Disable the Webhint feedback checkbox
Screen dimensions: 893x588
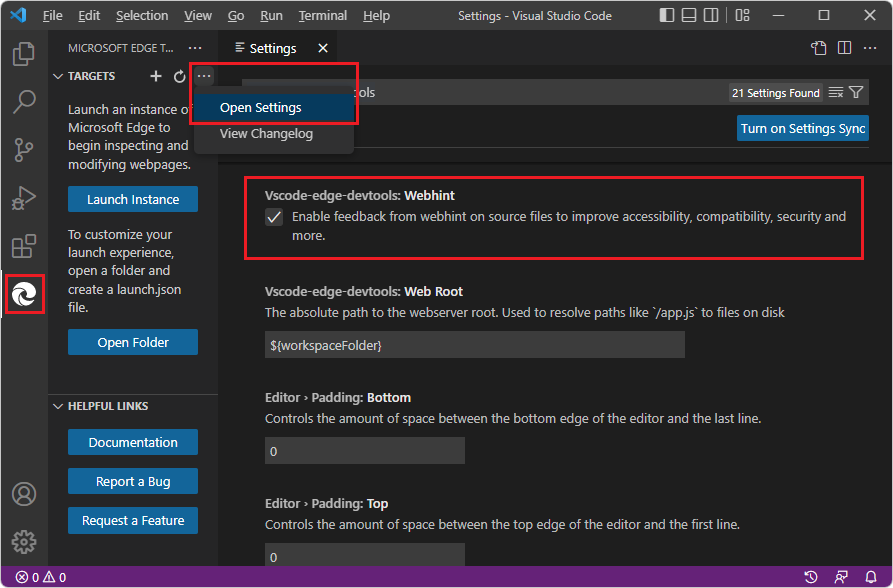pyautogui.click(x=273, y=217)
